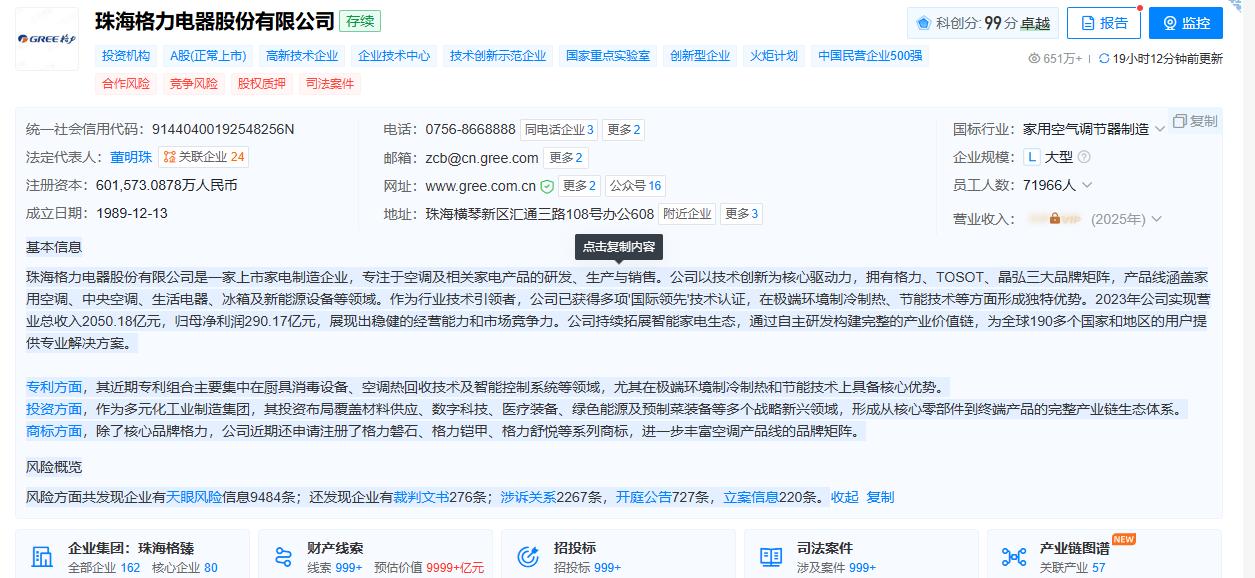Viewport: 1255px width, 578px height.
Task: Click the 专利方面 link
Action: tap(54, 387)
